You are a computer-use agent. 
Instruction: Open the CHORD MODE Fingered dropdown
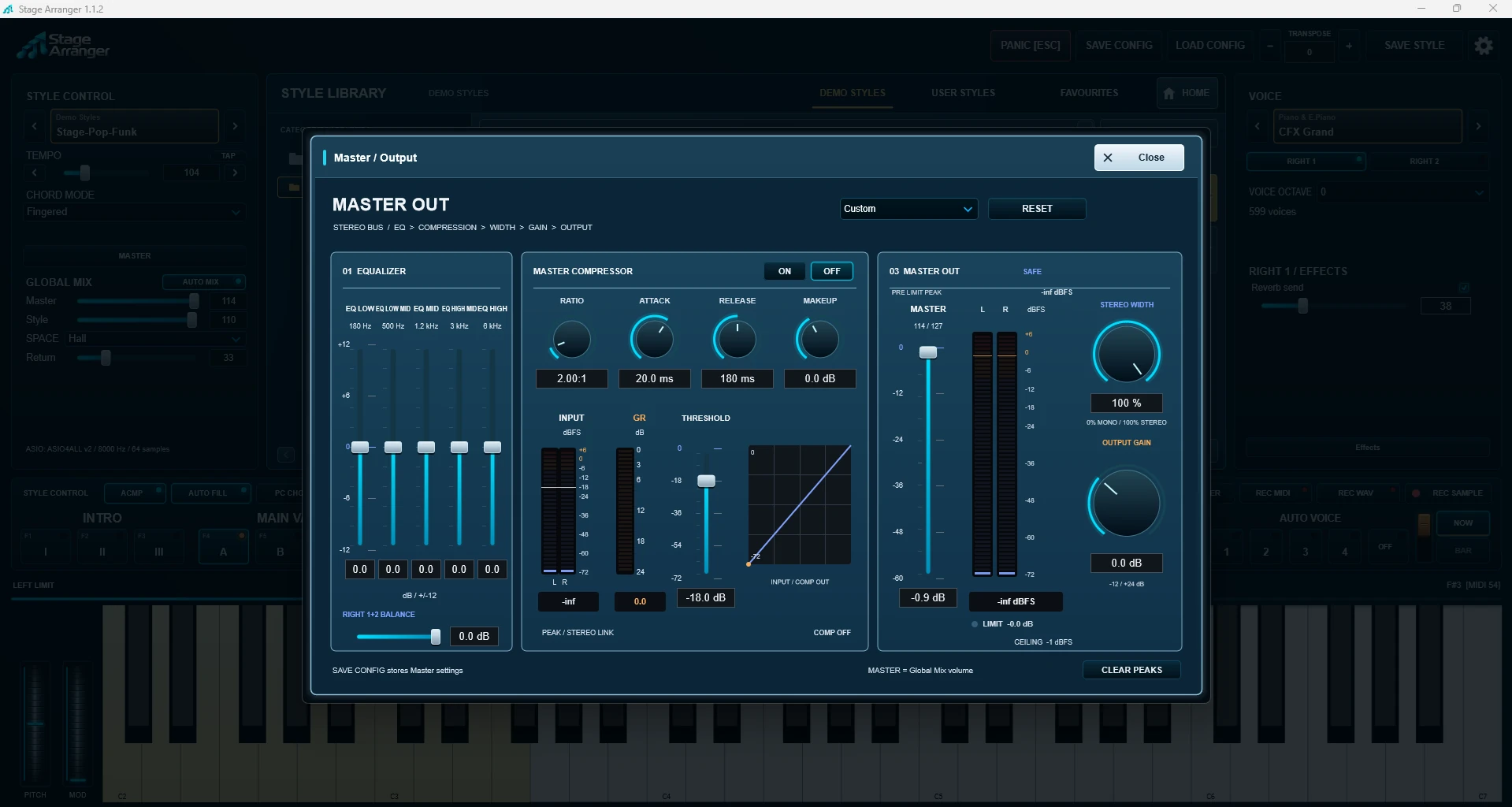[135, 212]
